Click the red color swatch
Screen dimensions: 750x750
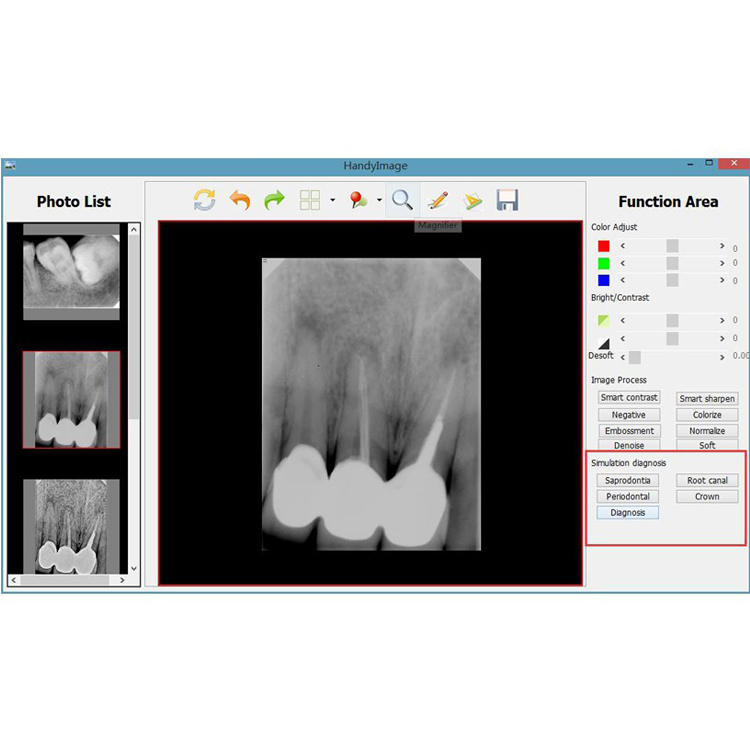coord(604,246)
